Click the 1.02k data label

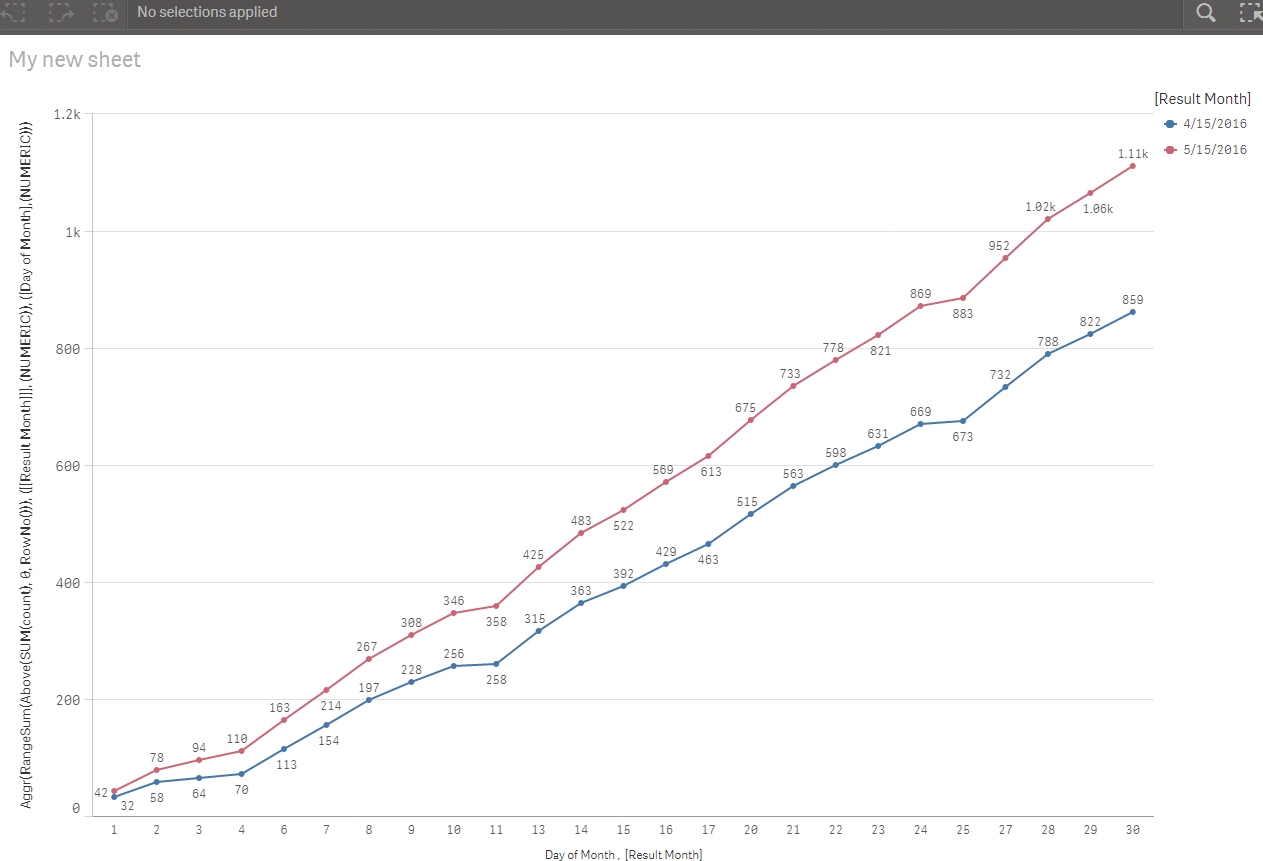[1040, 207]
